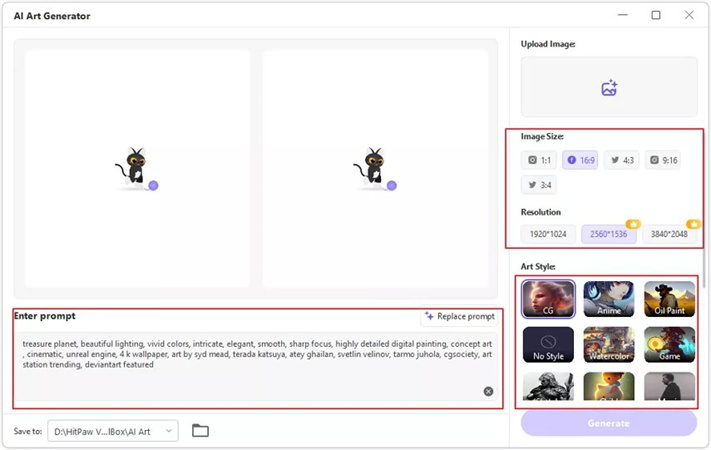Viewport: 711px width, 450px height.
Task: Click the upload image icon
Action: [609, 88]
